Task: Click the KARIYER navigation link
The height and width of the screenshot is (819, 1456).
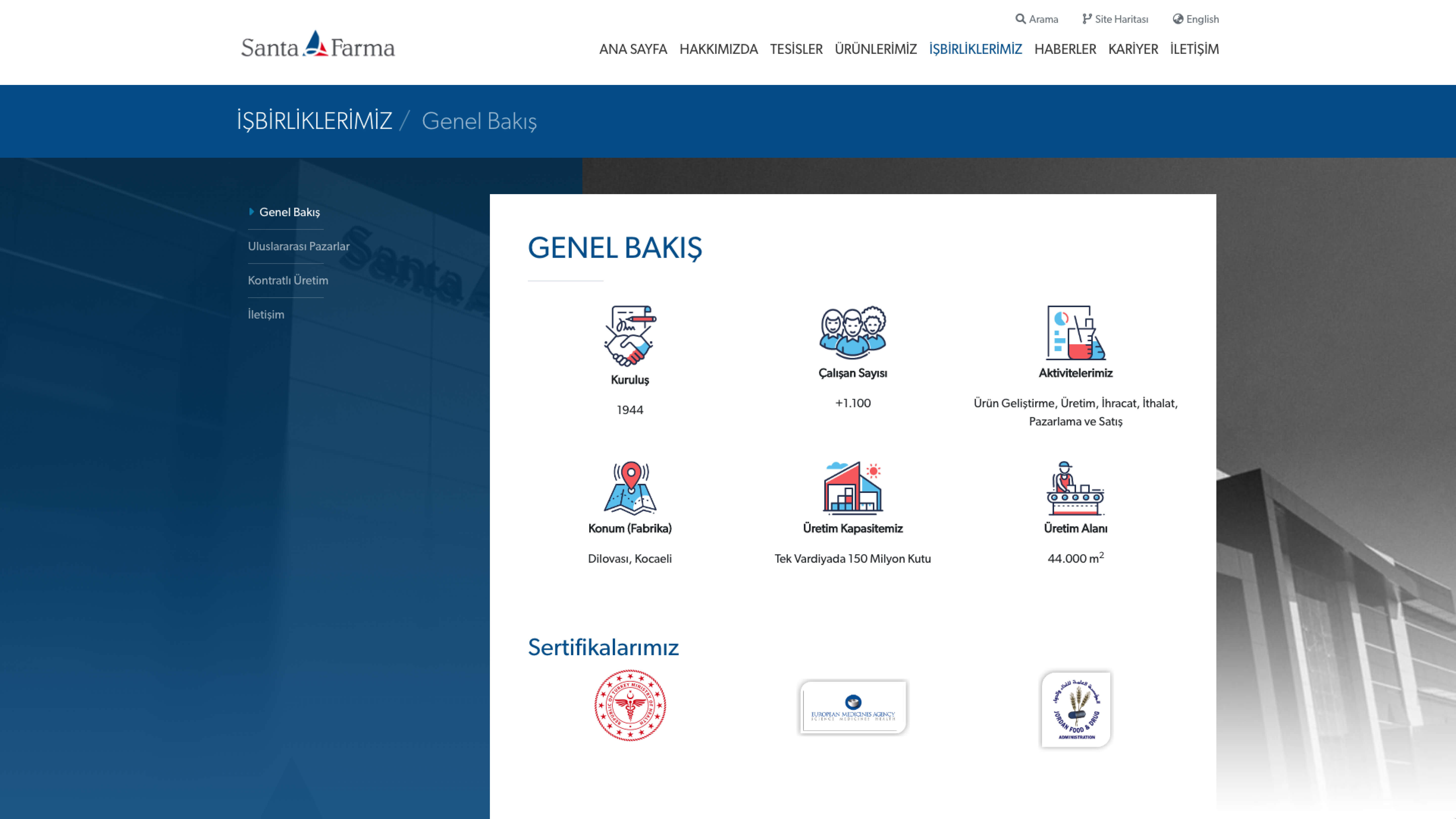Action: click(x=1133, y=49)
